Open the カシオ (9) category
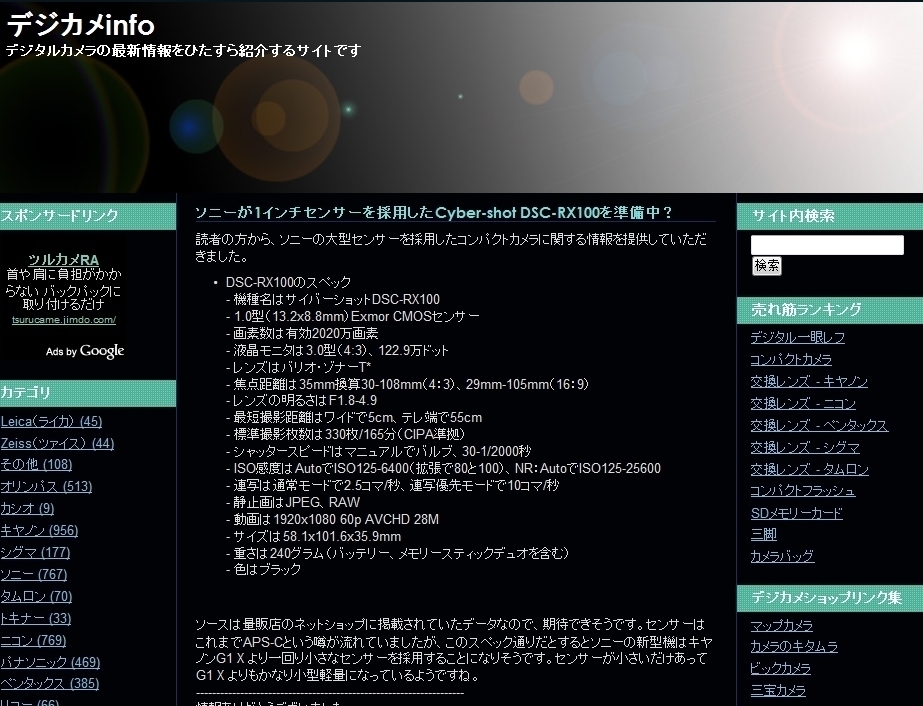The height and width of the screenshot is (706, 923). pos(27,509)
